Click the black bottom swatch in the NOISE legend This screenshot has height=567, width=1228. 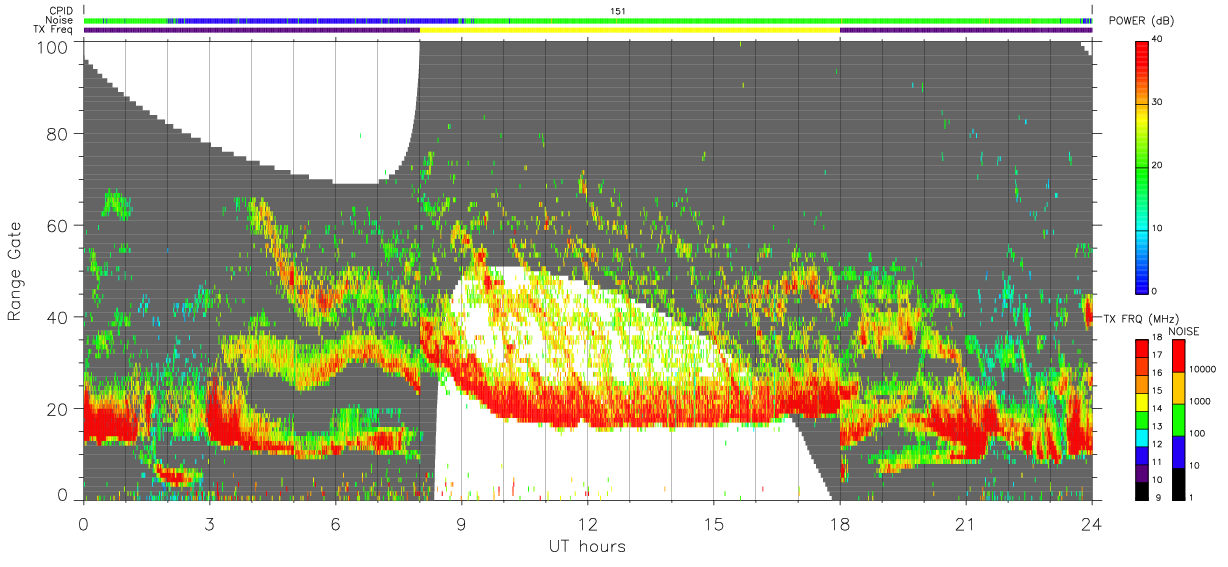click(x=1177, y=482)
